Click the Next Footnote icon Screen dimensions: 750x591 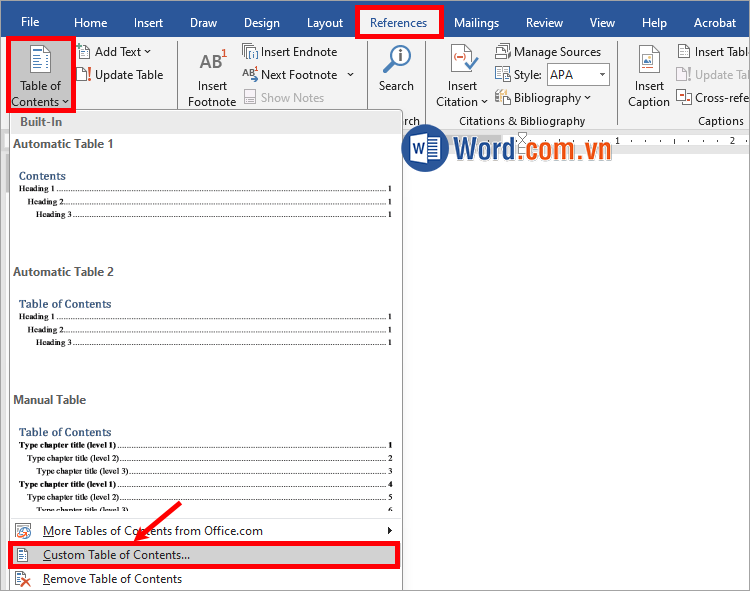(x=250, y=74)
